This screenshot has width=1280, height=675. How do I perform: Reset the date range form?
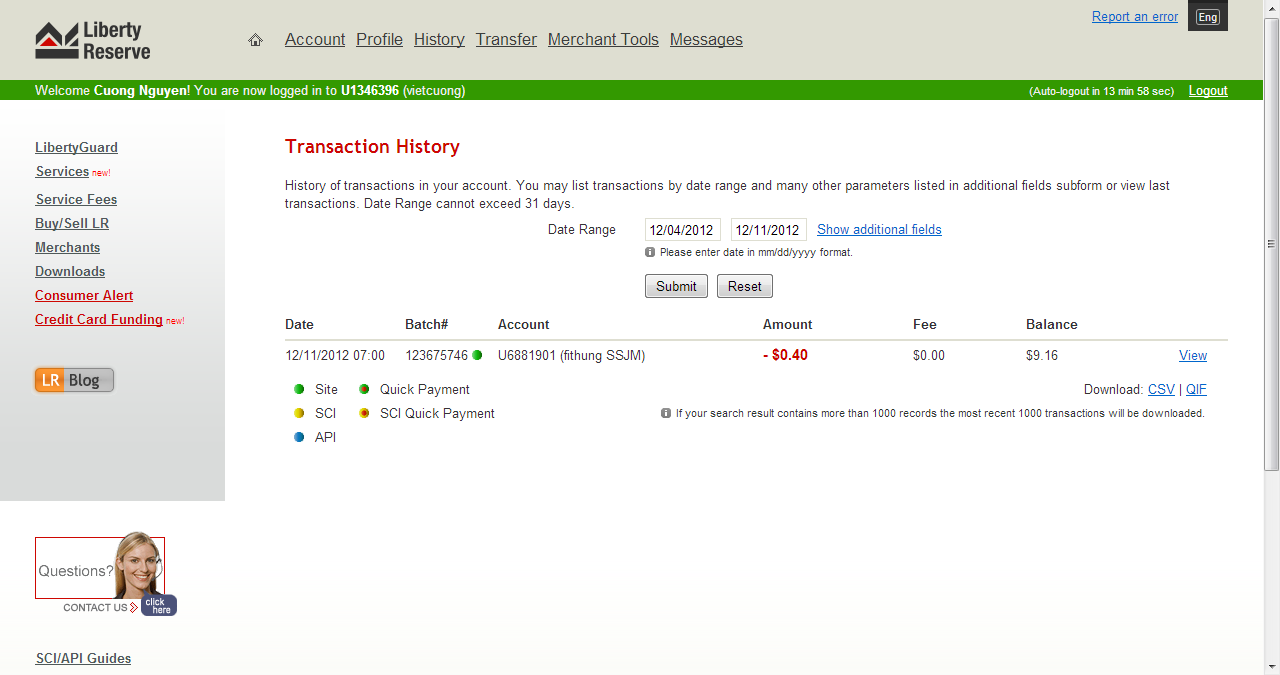point(745,286)
